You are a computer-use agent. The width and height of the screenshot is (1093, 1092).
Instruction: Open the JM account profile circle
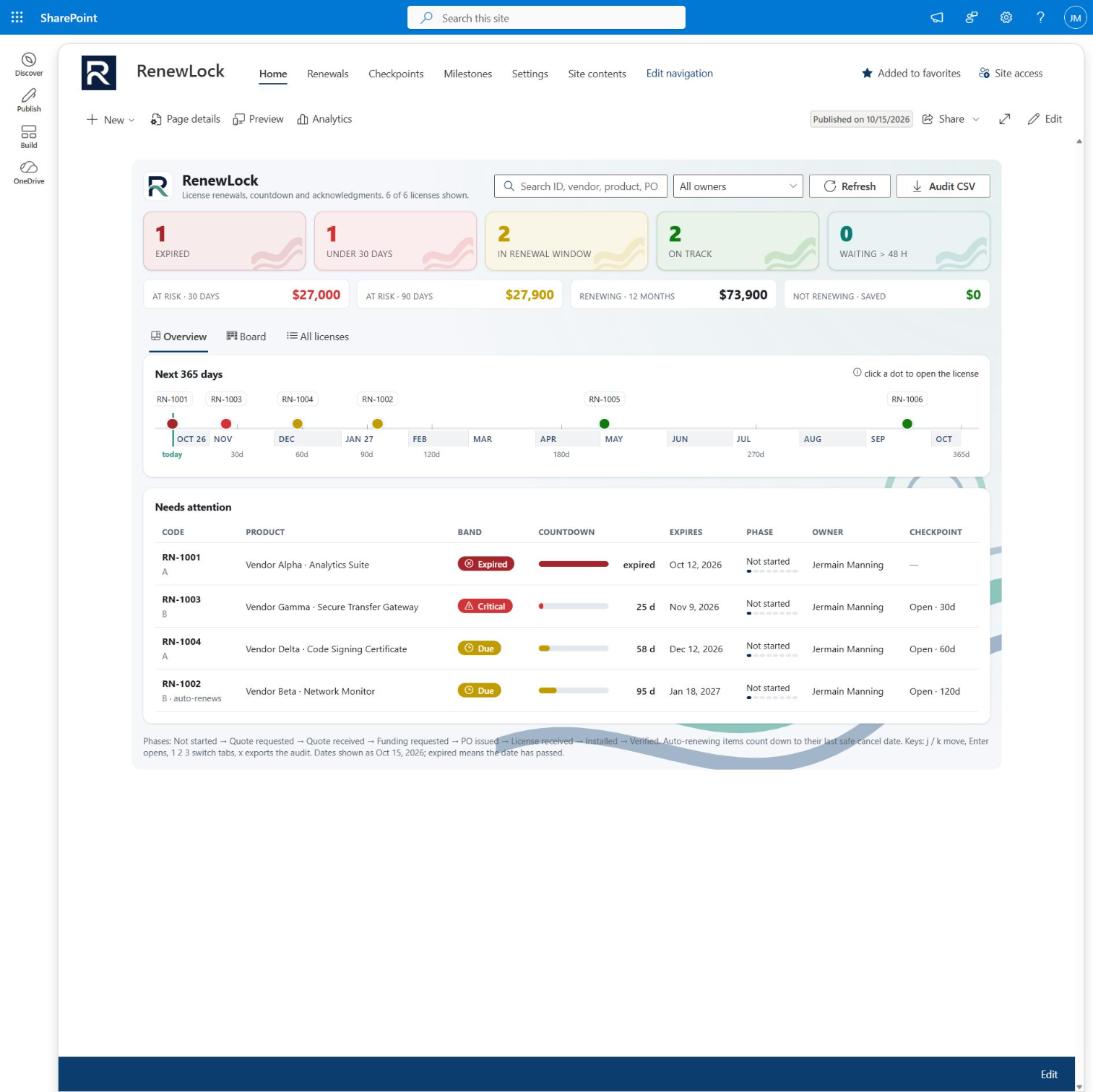click(x=1074, y=17)
